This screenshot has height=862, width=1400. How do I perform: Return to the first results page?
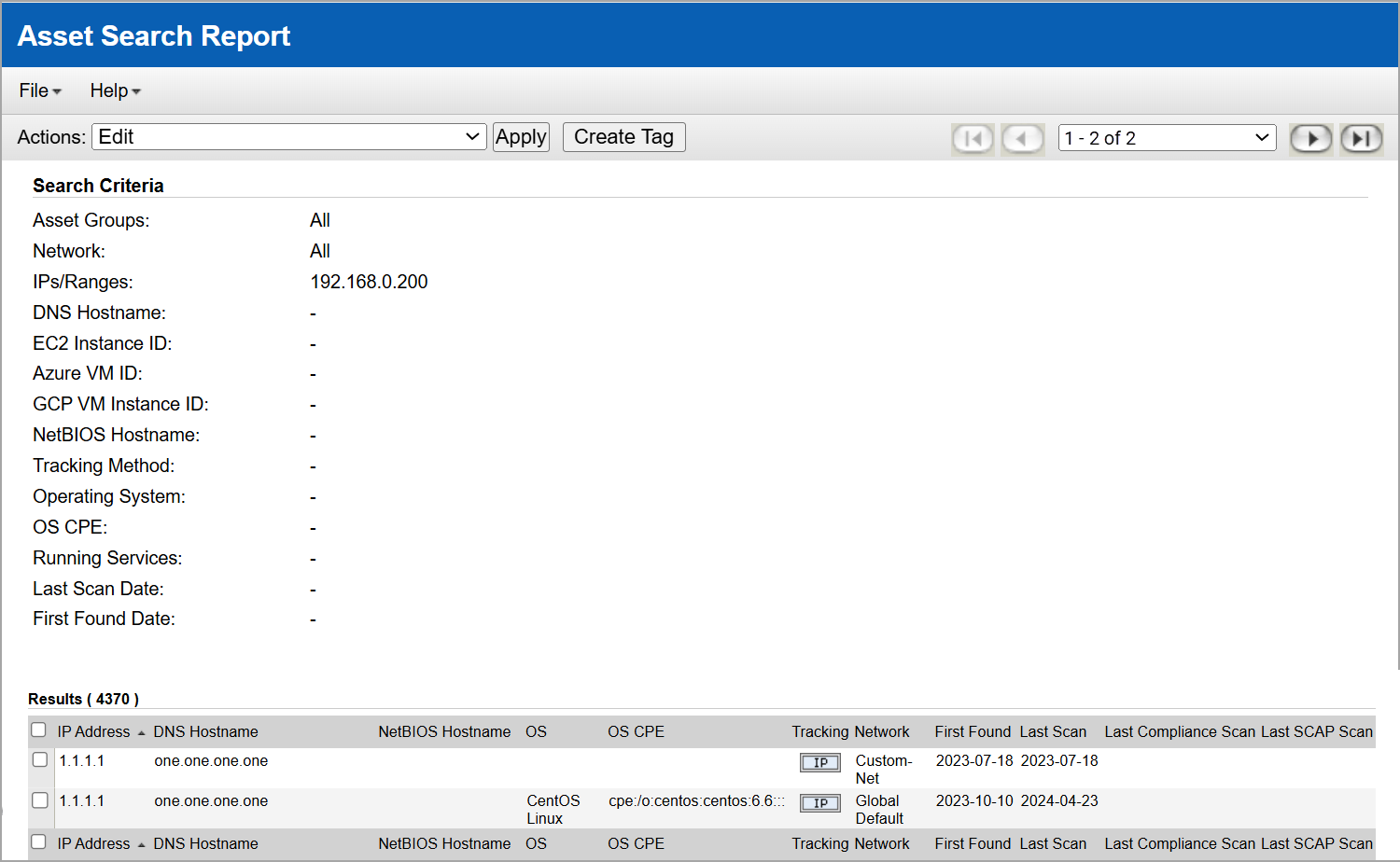tap(973, 137)
